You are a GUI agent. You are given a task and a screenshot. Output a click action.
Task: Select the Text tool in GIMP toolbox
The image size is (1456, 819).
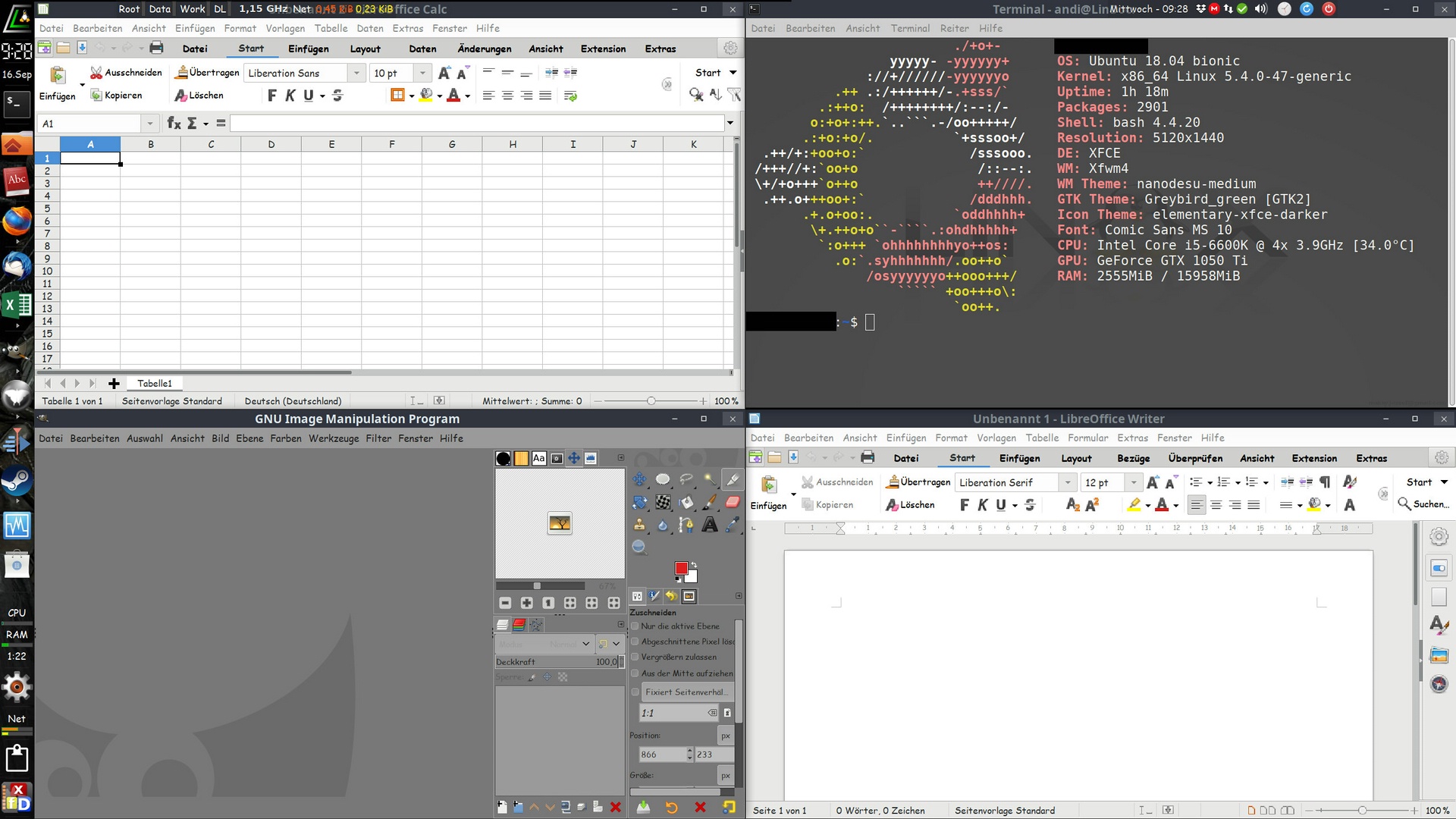pyautogui.click(x=710, y=525)
